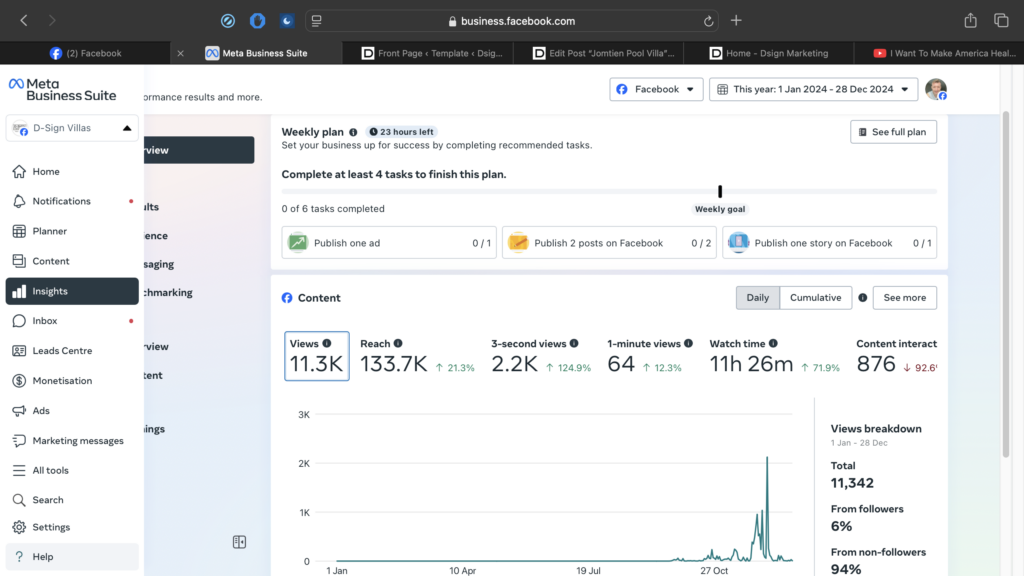Click the Meta Business Suite logo
This screenshot has height=576, width=1024.
tap(63, 89)
